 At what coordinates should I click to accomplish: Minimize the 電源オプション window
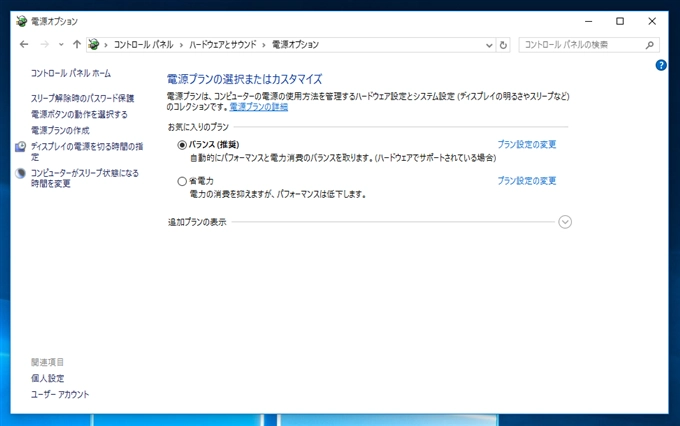point(588,21)
